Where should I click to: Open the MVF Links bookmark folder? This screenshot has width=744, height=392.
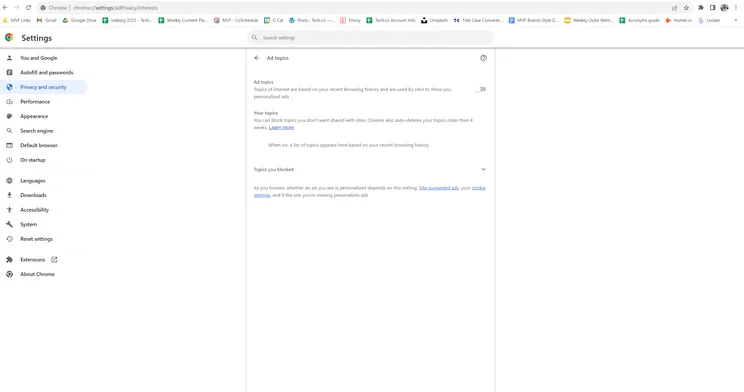tap(17, 20)
